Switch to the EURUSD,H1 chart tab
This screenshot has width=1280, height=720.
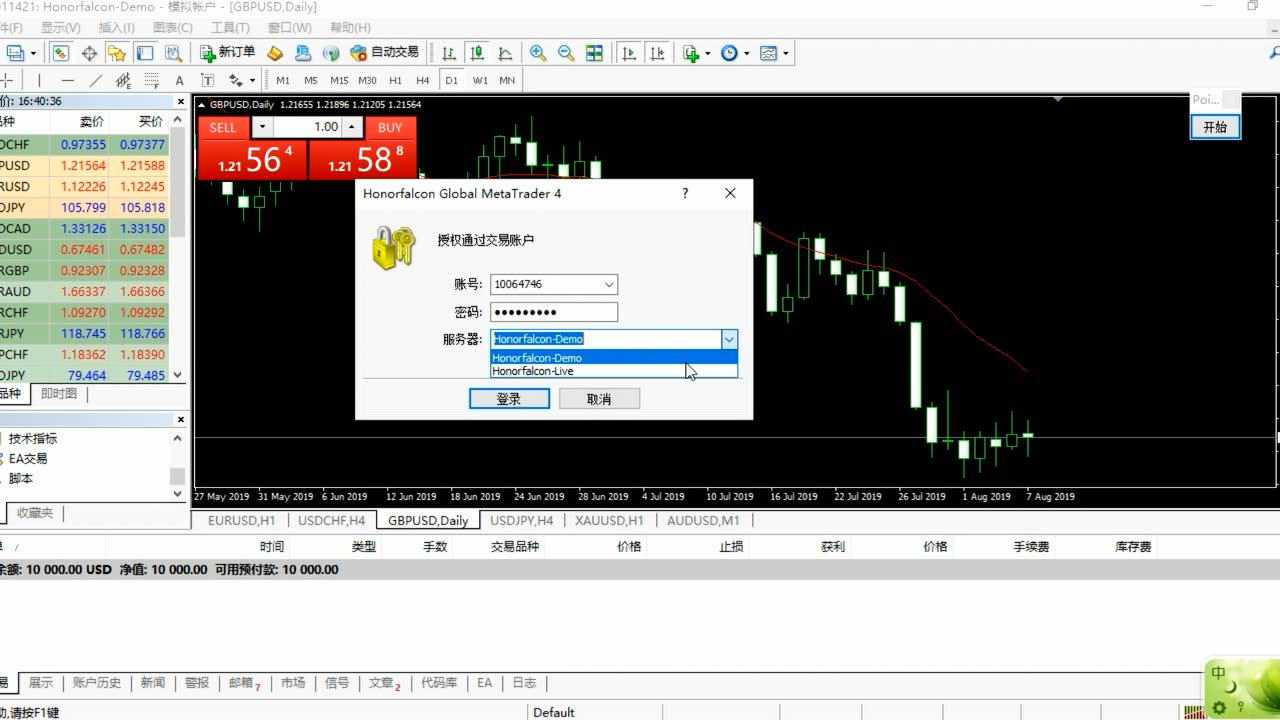point(241,520)
